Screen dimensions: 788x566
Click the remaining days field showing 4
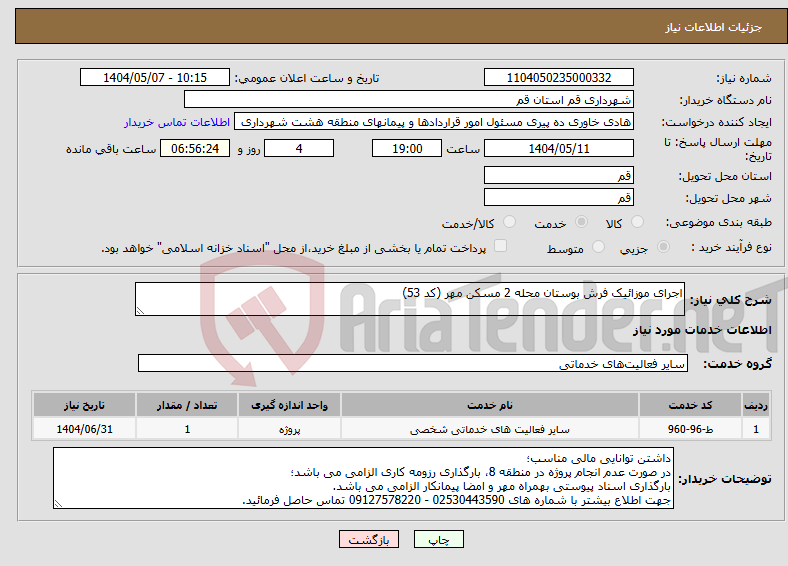[x=299, y=149]
